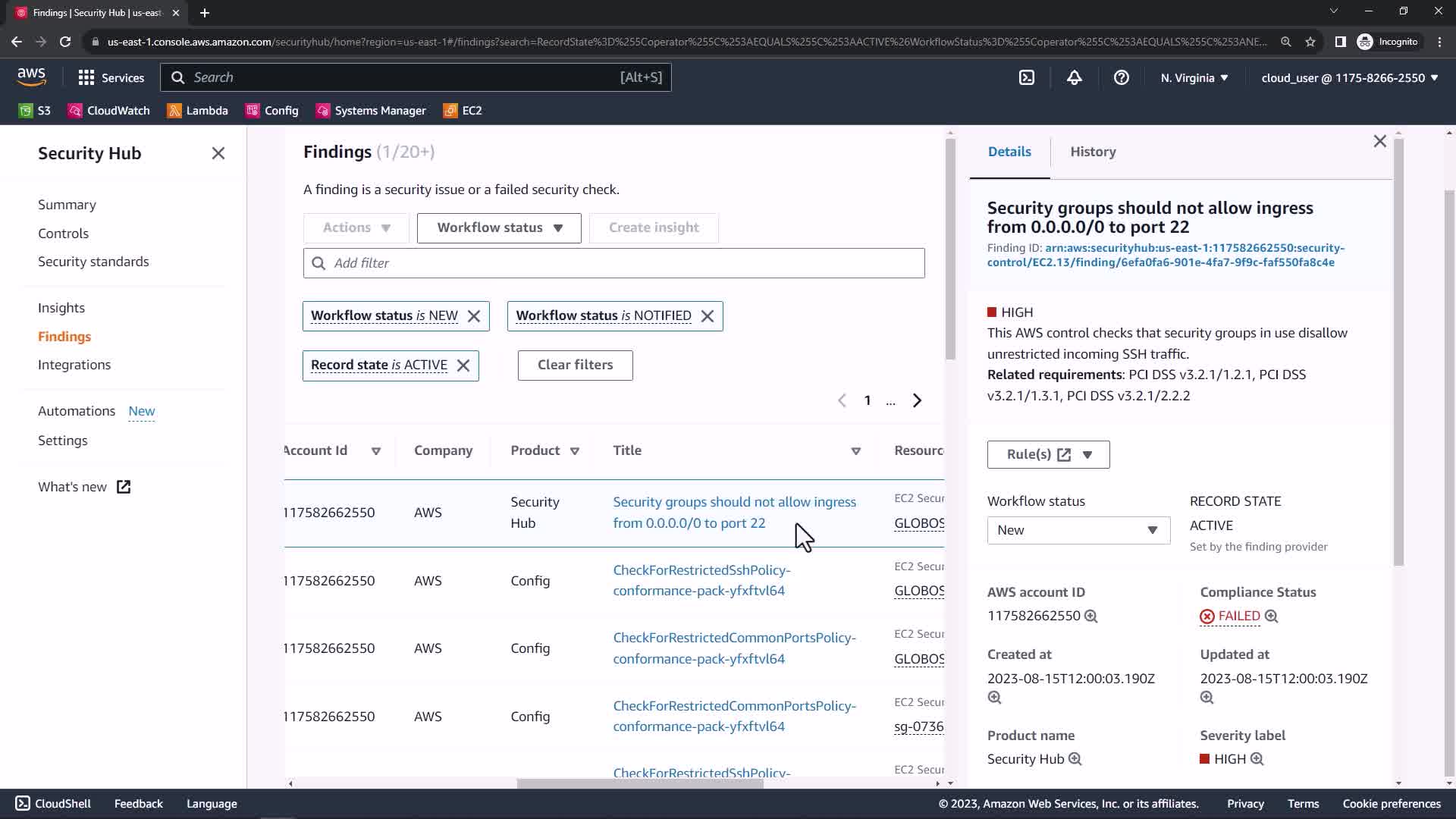This screenshot has width=1456, height=819.
Task: Click the Clear filters button
Action: click(575, 365)
